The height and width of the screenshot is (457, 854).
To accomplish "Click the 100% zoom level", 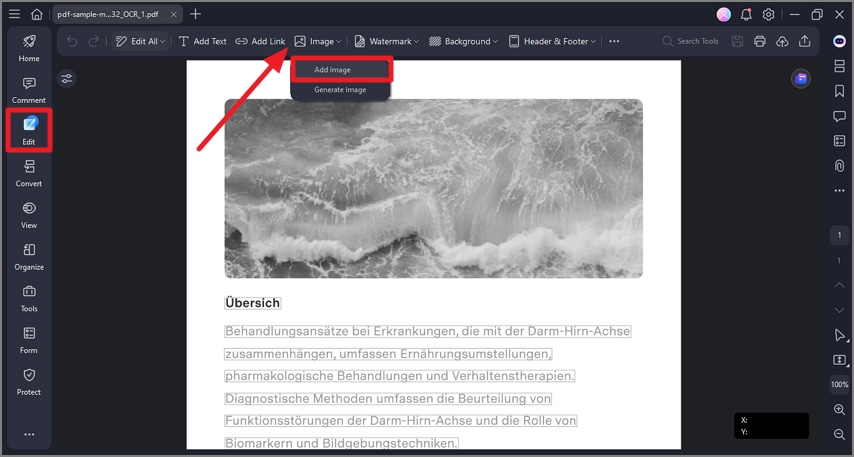I will (x=839, y=385).
